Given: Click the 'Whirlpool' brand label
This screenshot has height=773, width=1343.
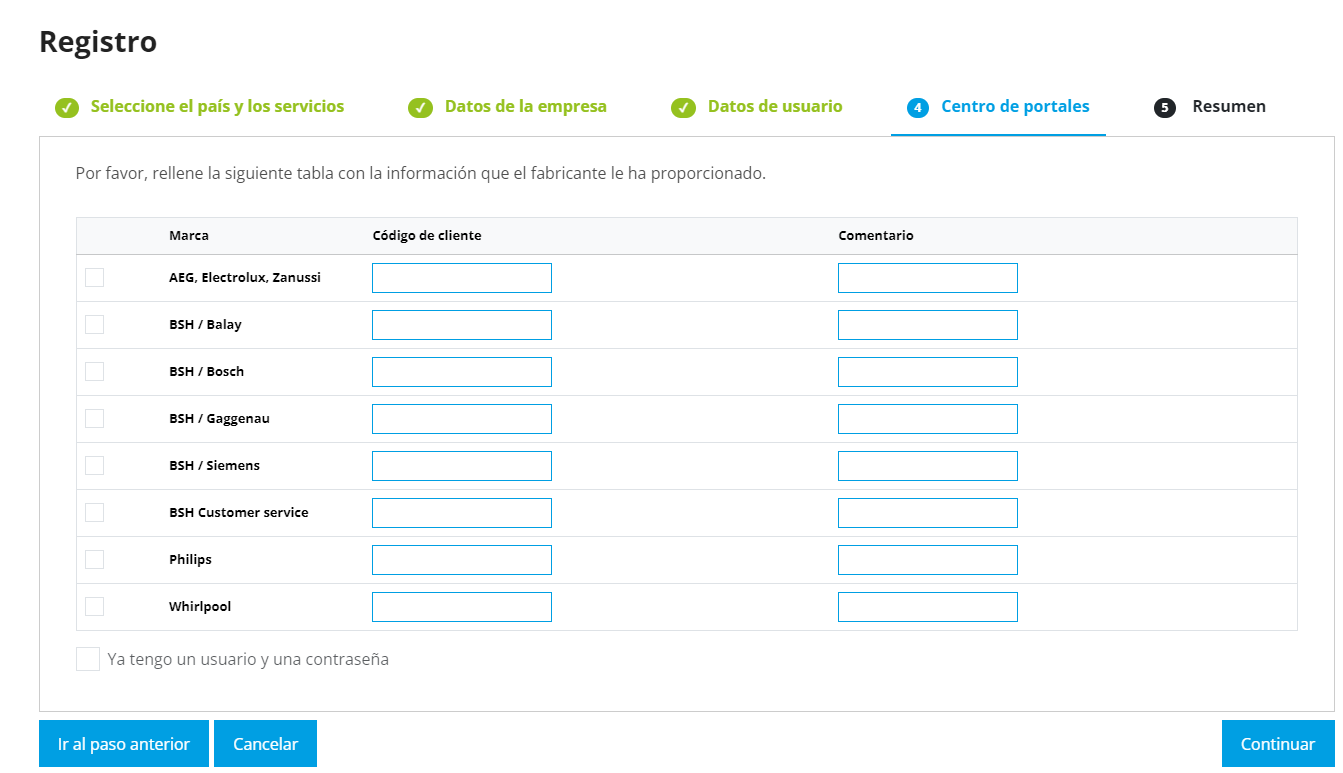Looking at the screenshot, I should (200, 607).
